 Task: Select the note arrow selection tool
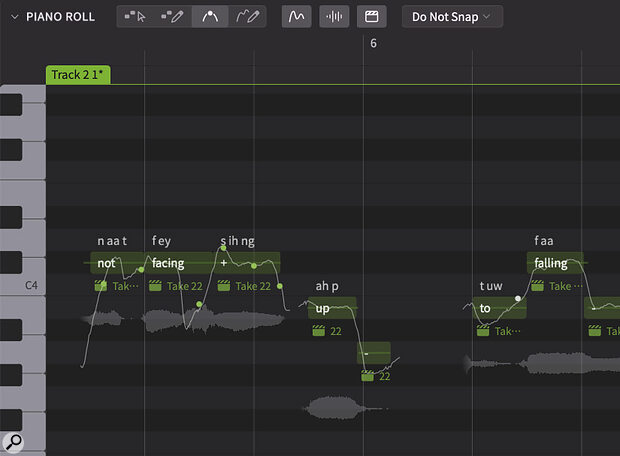click(x=135, y=17)
